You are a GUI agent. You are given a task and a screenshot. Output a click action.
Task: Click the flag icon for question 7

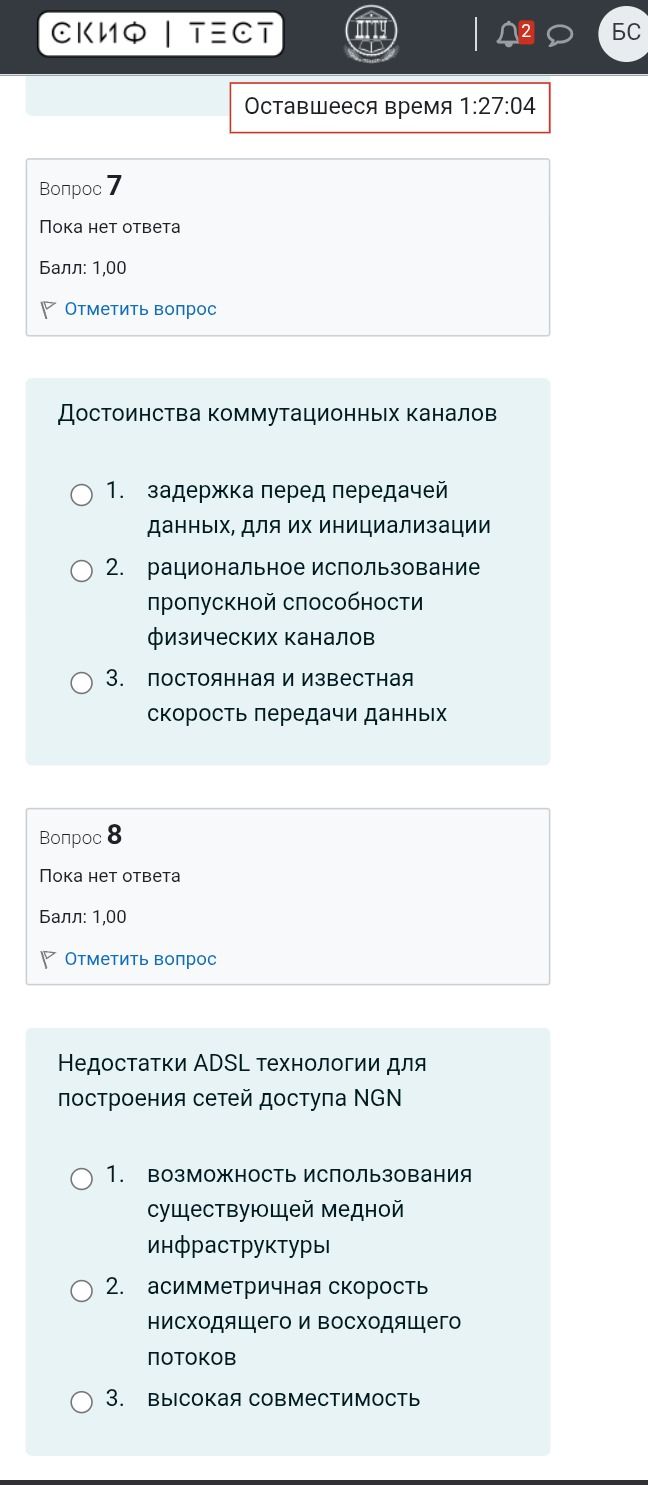click(x=47, y=310)
